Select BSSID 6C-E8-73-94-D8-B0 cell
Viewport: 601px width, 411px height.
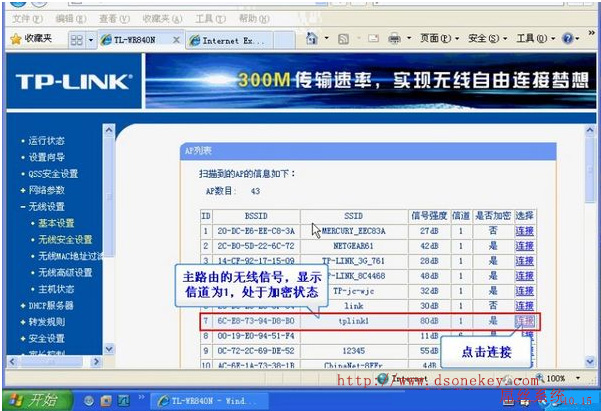(256, 321)
